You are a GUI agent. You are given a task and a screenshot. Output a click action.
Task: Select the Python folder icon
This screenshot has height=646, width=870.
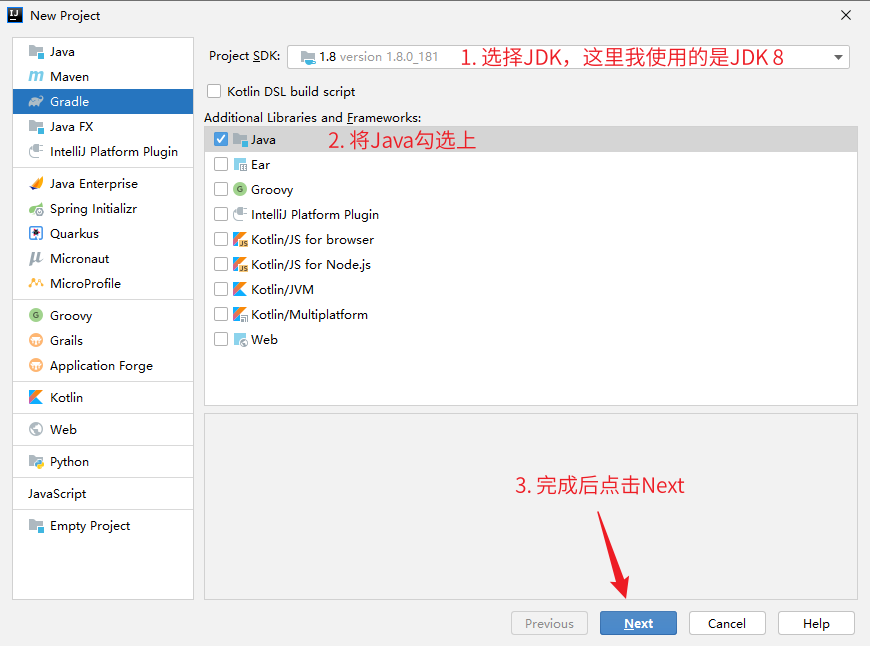pos(36,462)
